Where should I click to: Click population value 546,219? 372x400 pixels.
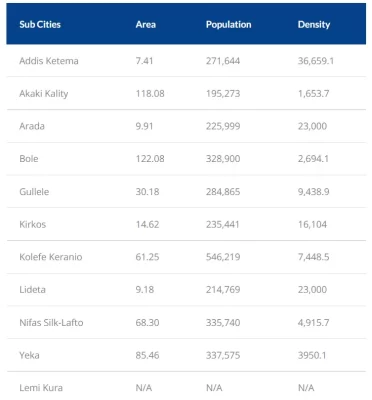coord(223,257)
